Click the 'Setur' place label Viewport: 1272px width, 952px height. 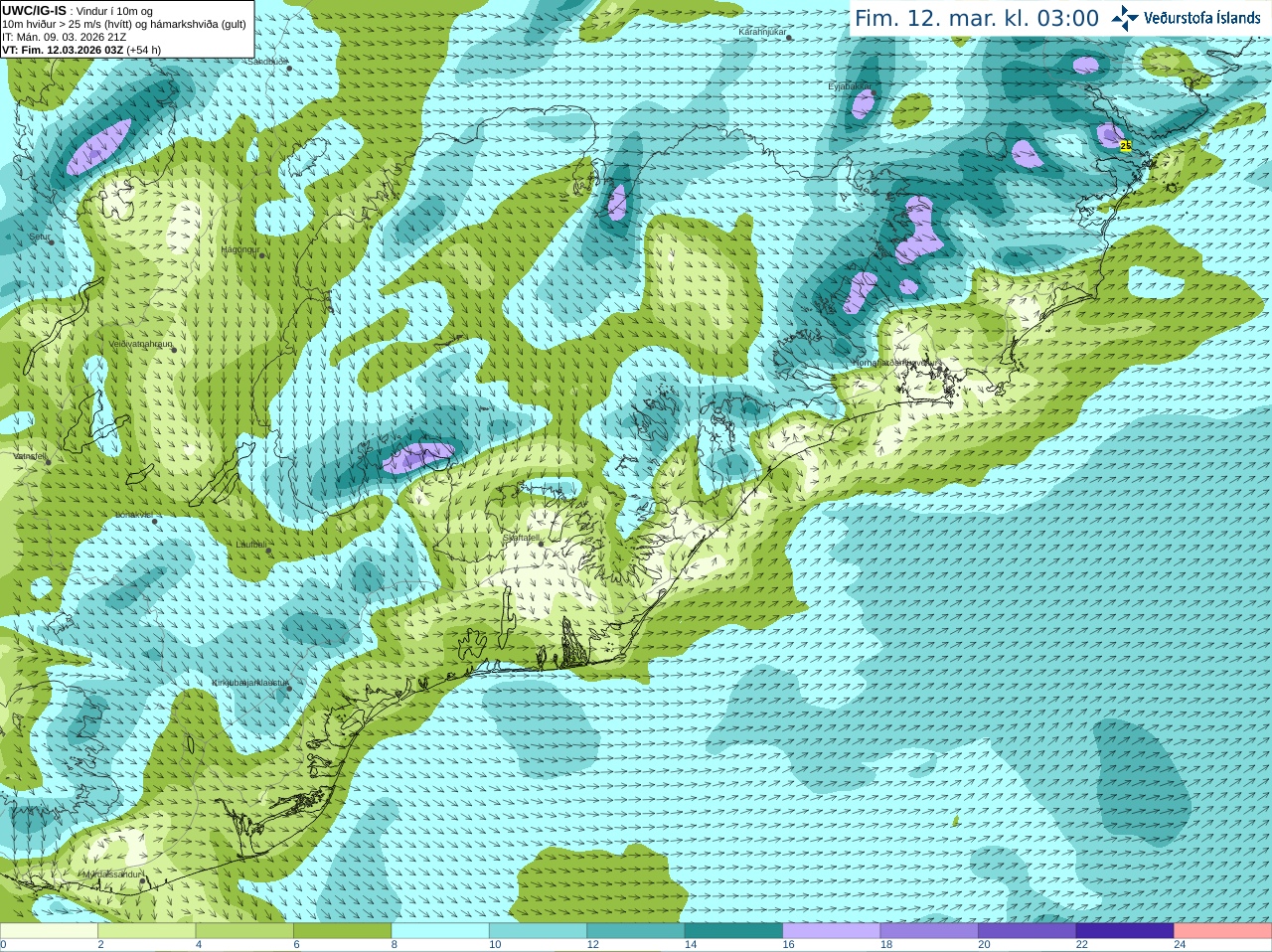click(x=40, y=237)
